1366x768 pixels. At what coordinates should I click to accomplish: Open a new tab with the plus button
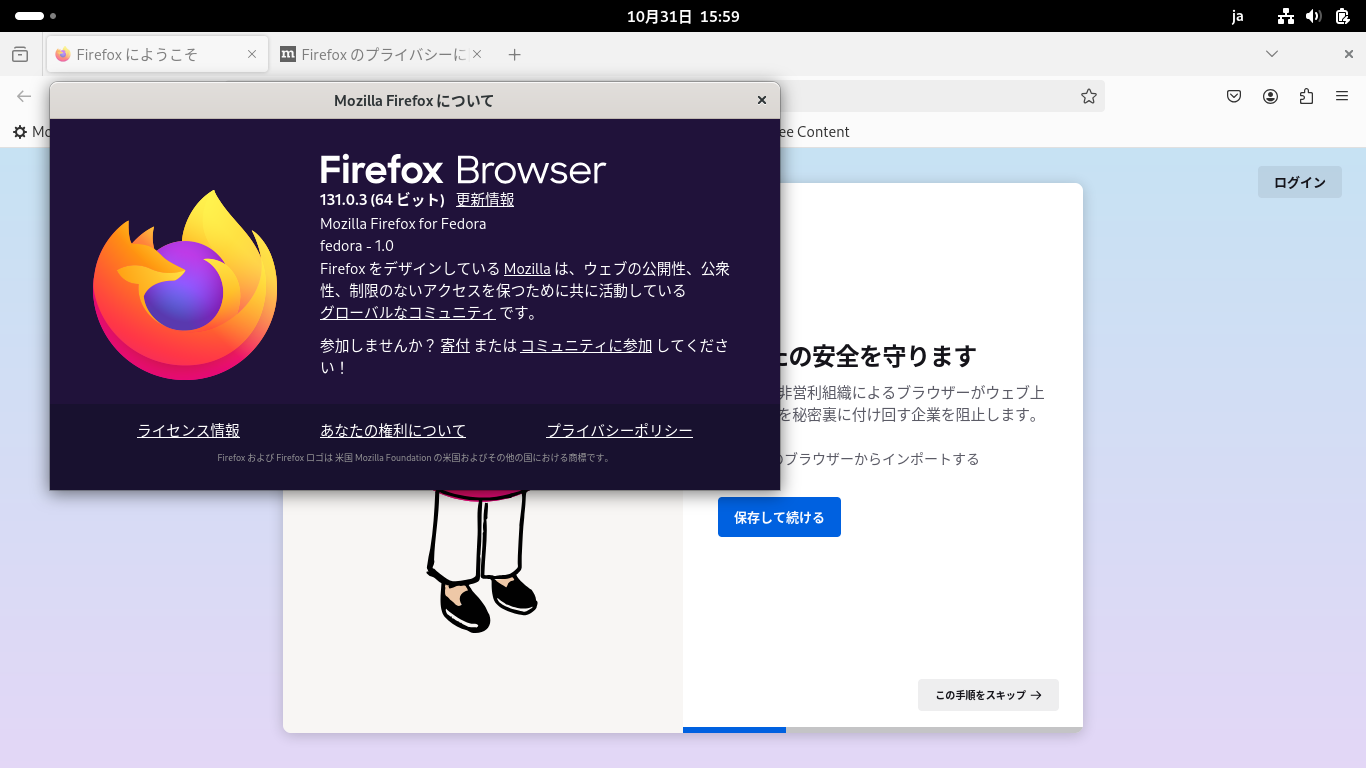515,55
